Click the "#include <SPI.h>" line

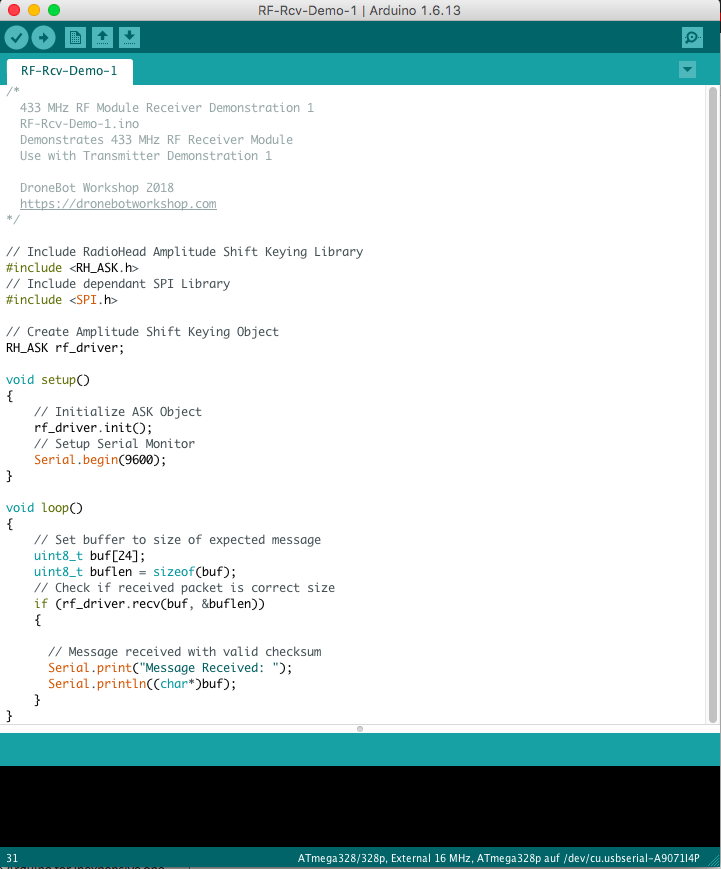(x=62, y=300)
